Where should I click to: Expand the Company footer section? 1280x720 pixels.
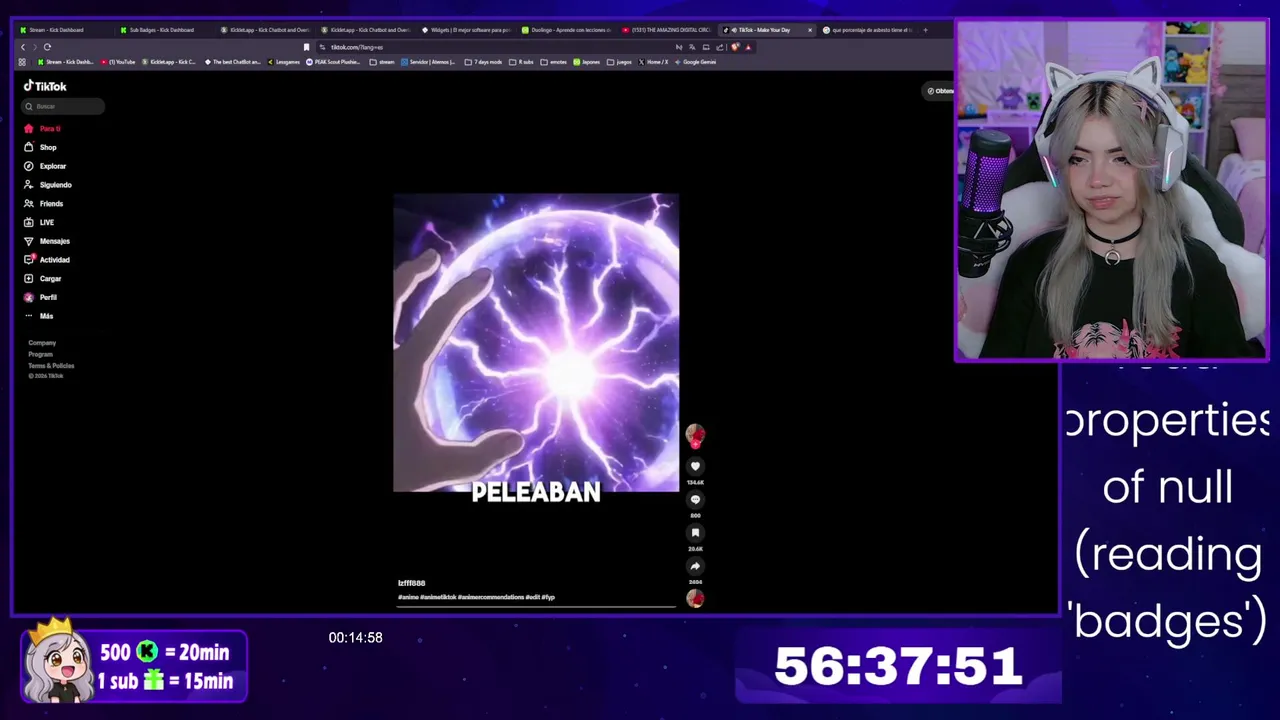tap(42, 343)
